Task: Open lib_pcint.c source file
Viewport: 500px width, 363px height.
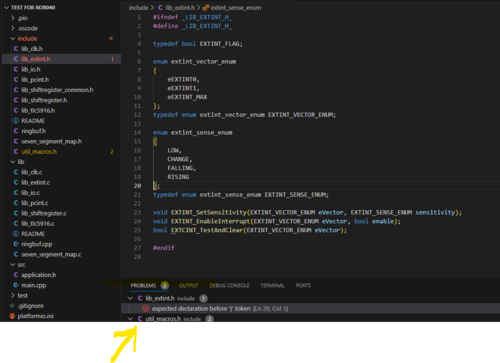Action: coord(35,203)
